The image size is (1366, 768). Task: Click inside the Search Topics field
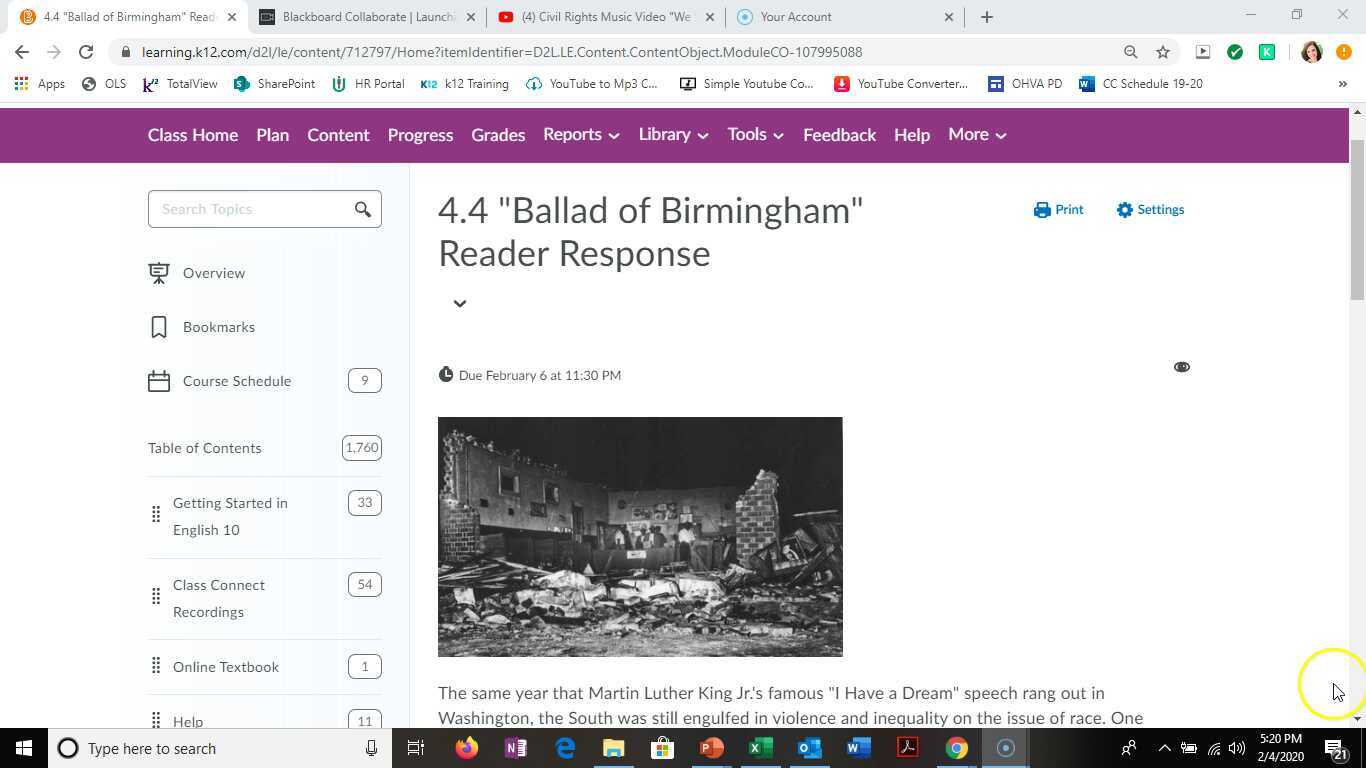tap(250, 209)
